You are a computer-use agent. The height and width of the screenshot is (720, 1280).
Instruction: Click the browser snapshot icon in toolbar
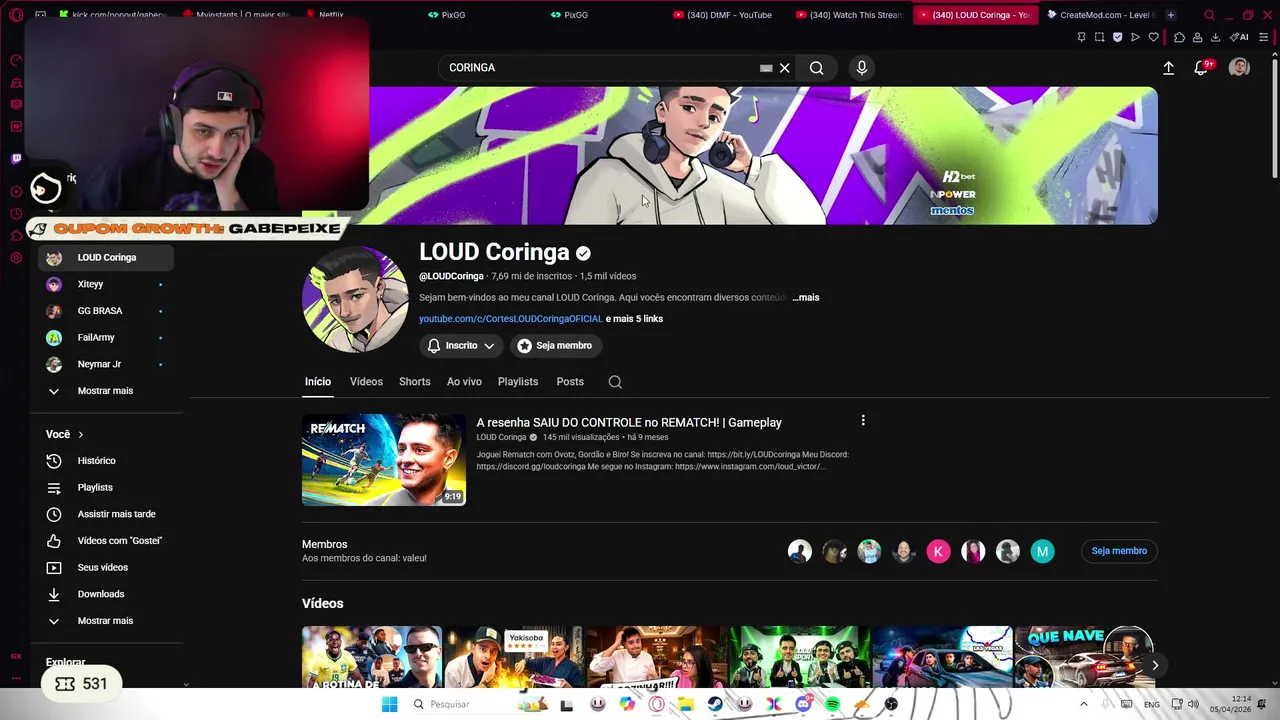(x=1099, y=37)
